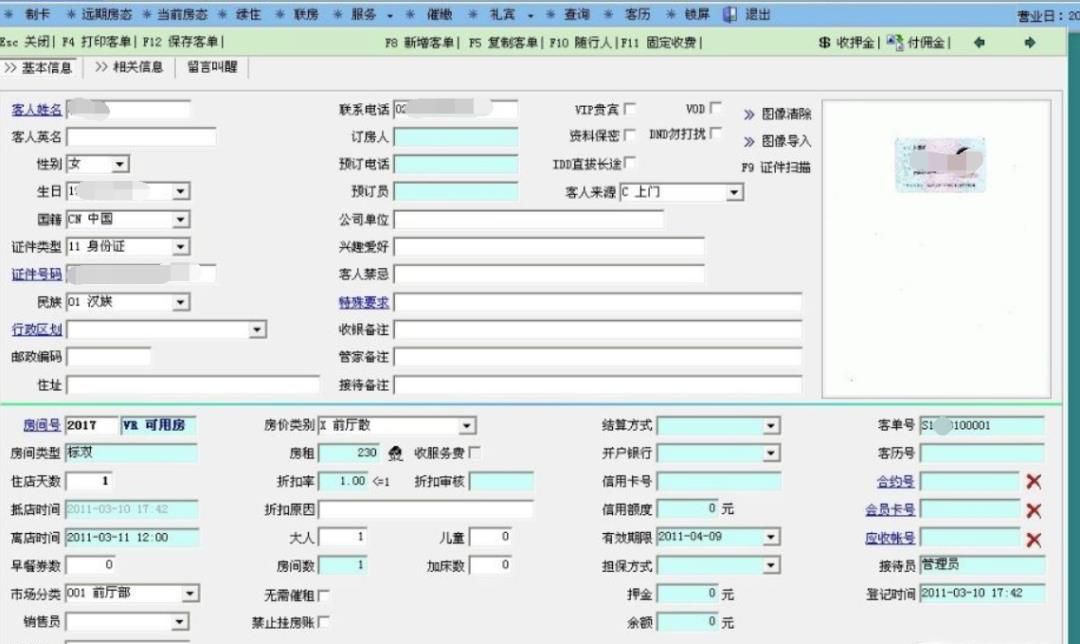Open the 房价类别 dropdown
This screenshot has height=644, width=1080.
tap(465, 424)
